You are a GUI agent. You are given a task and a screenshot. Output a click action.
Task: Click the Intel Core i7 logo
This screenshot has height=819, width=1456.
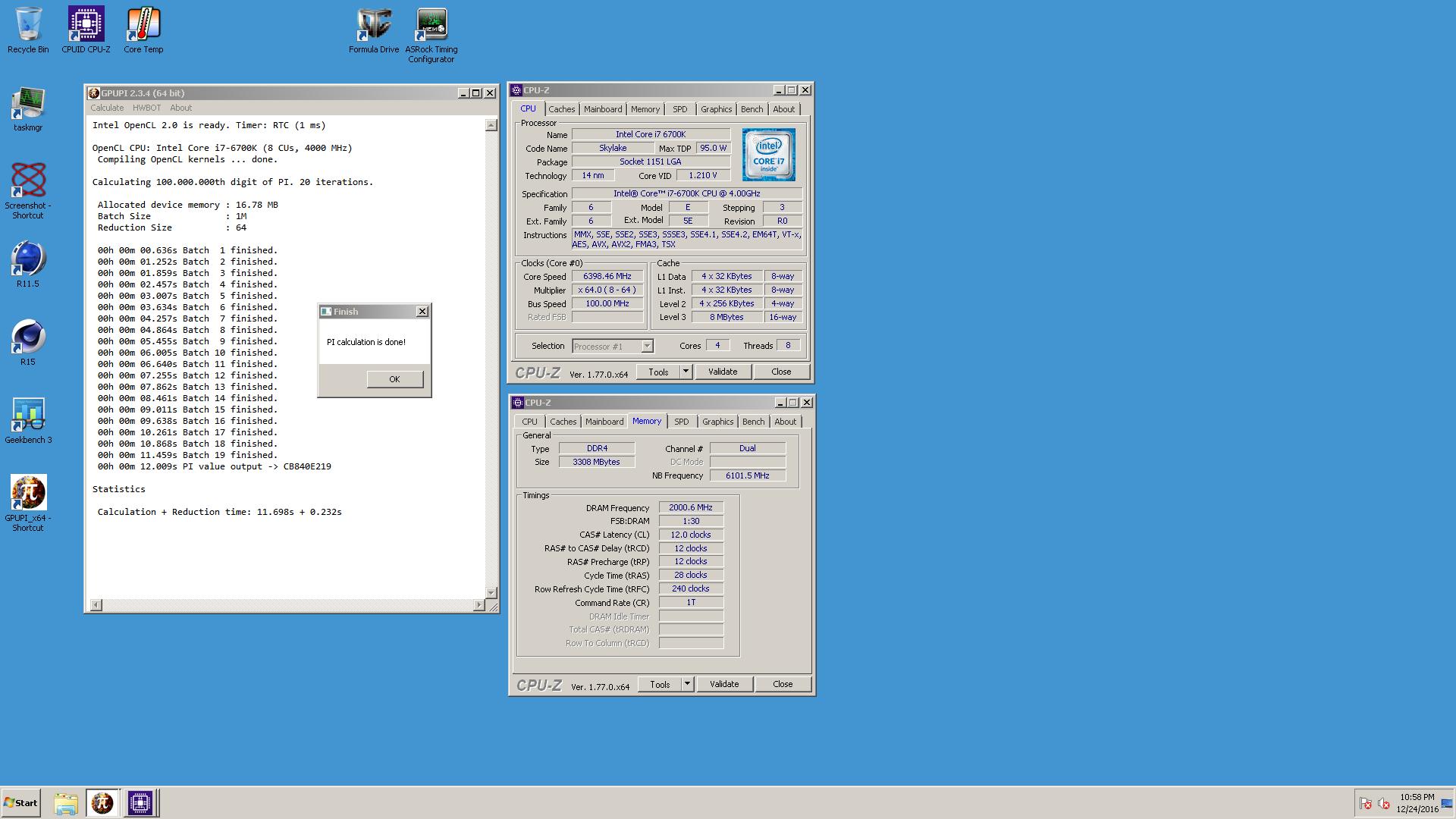768,154
